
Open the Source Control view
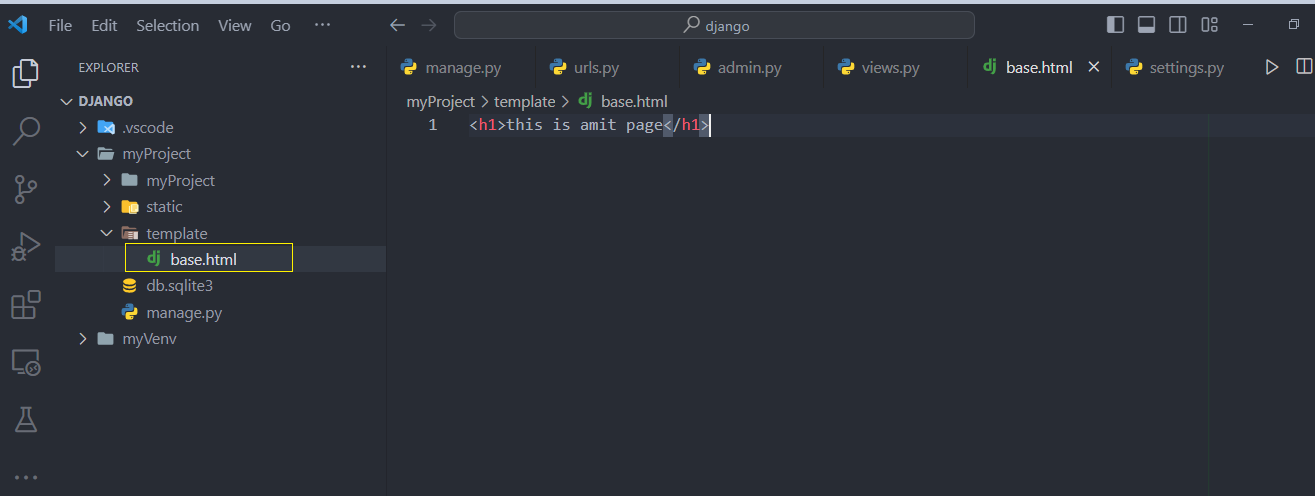(x=26, y=189)
